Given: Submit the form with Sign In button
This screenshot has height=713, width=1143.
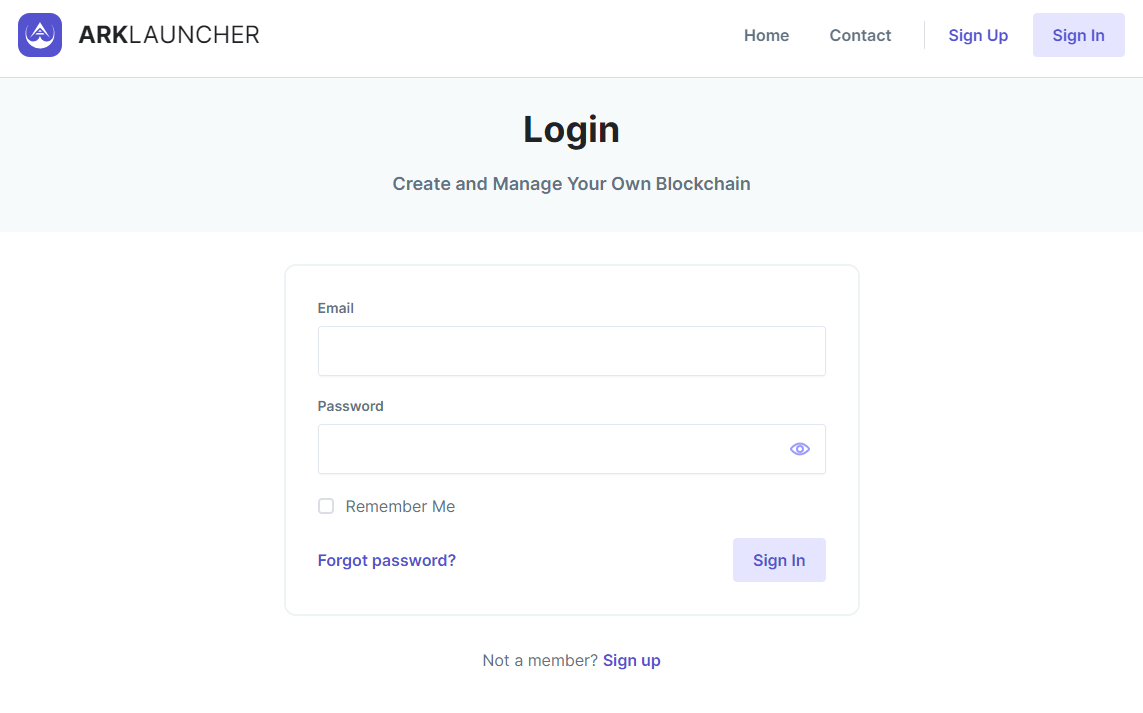Looking at the screenshot, I should (x=779, y=560).
